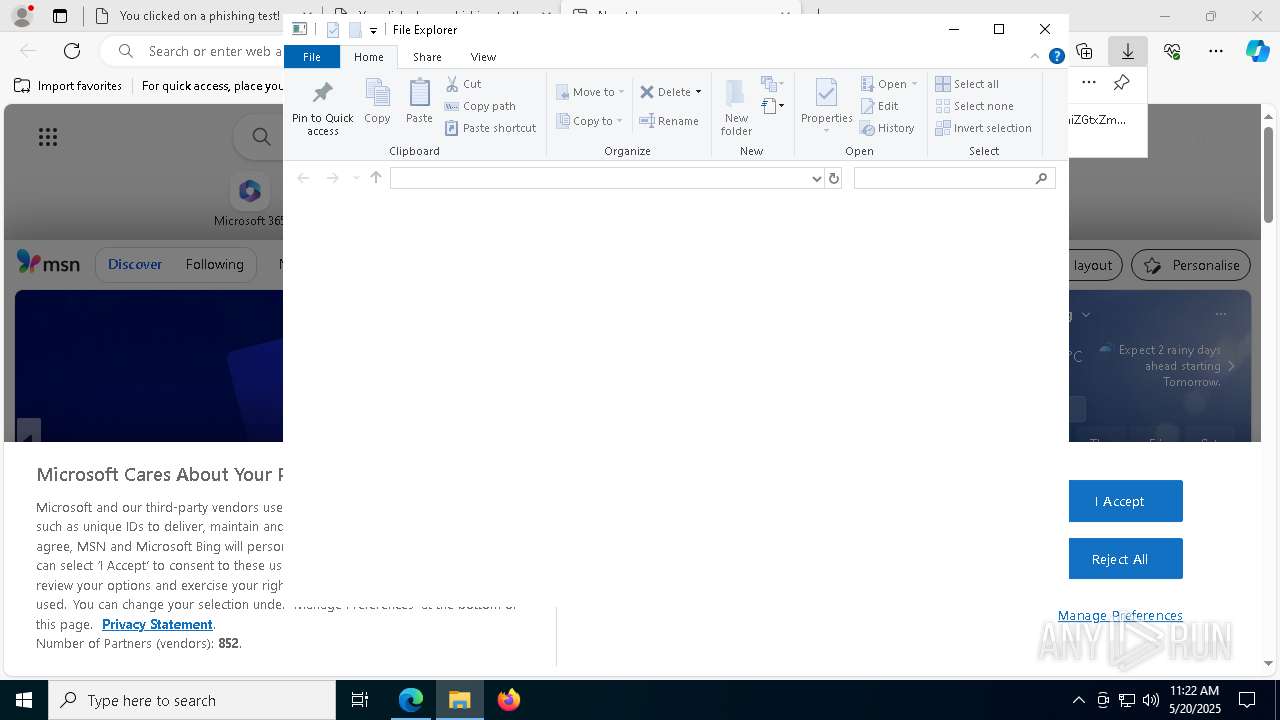Click the Cut scissors item

[463, 84]
